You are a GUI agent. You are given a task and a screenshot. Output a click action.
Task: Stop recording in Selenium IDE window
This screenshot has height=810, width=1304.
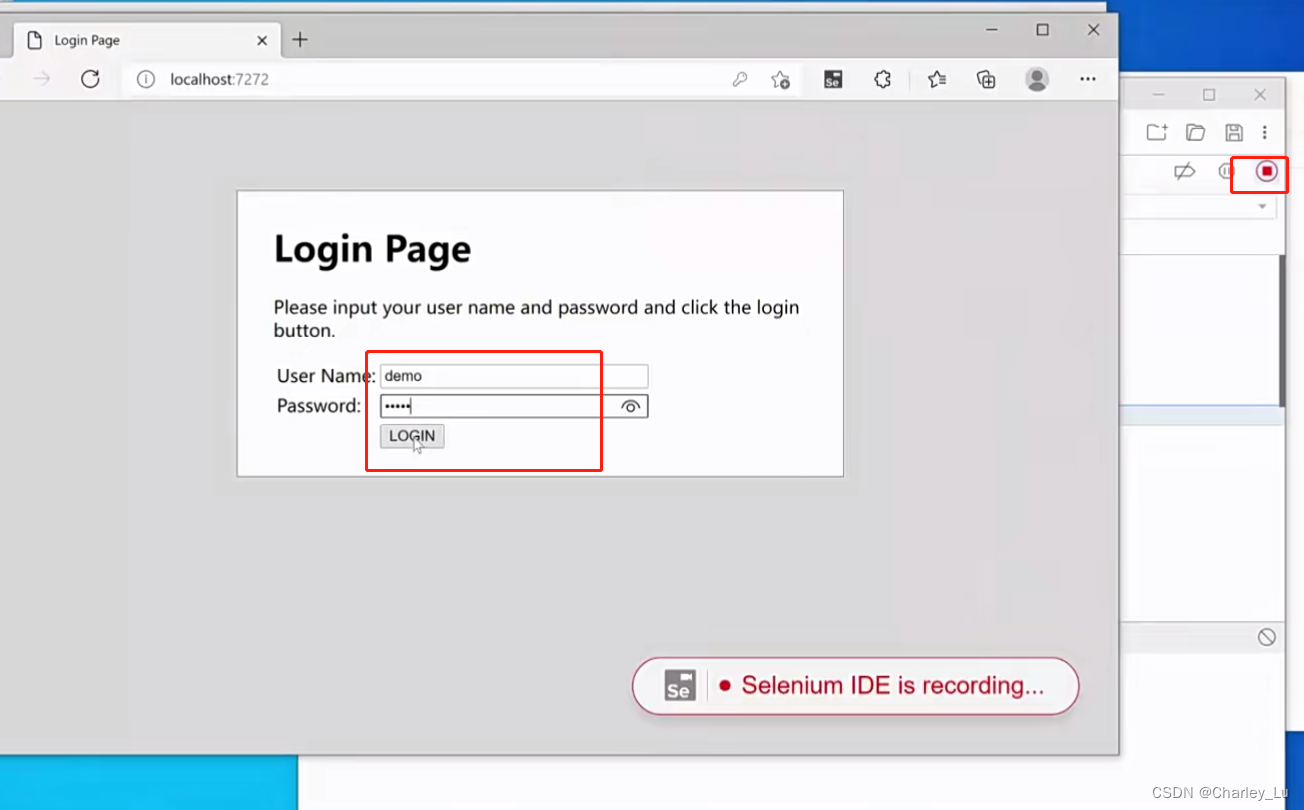point(1267,172)
